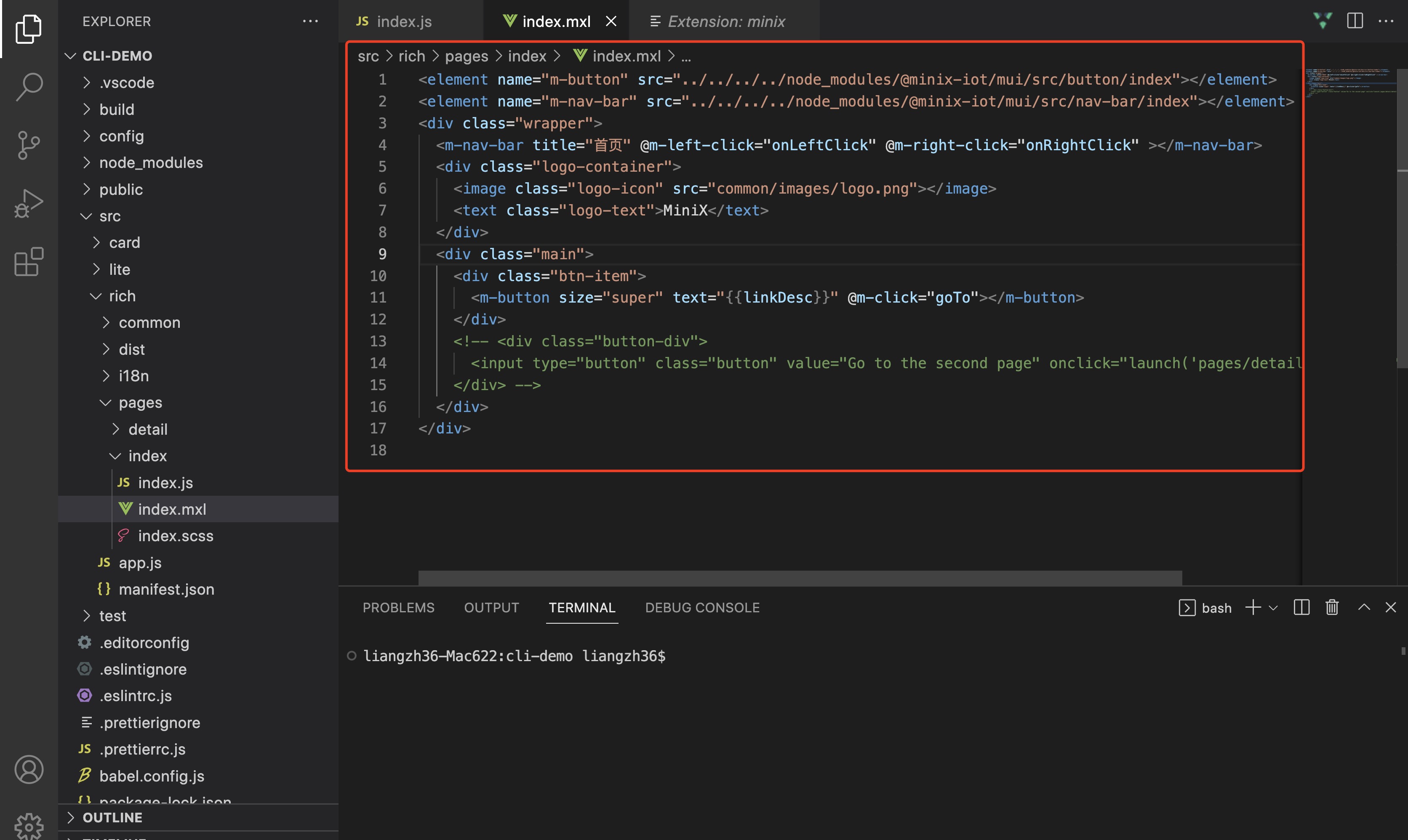This screenshot has height=840, width=1408.
Task: Expand the public folder
Action: (x=198, y=189)
